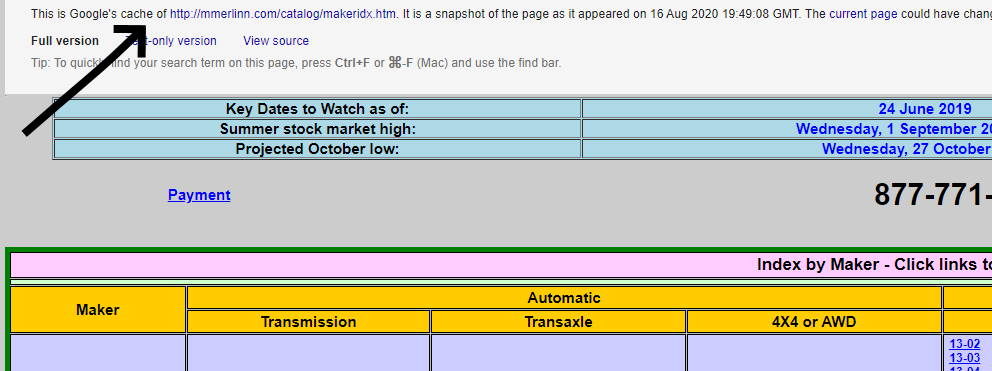Open the 'View source' link
The width and height of the screenshot is (992, 371).
point(276,41)
